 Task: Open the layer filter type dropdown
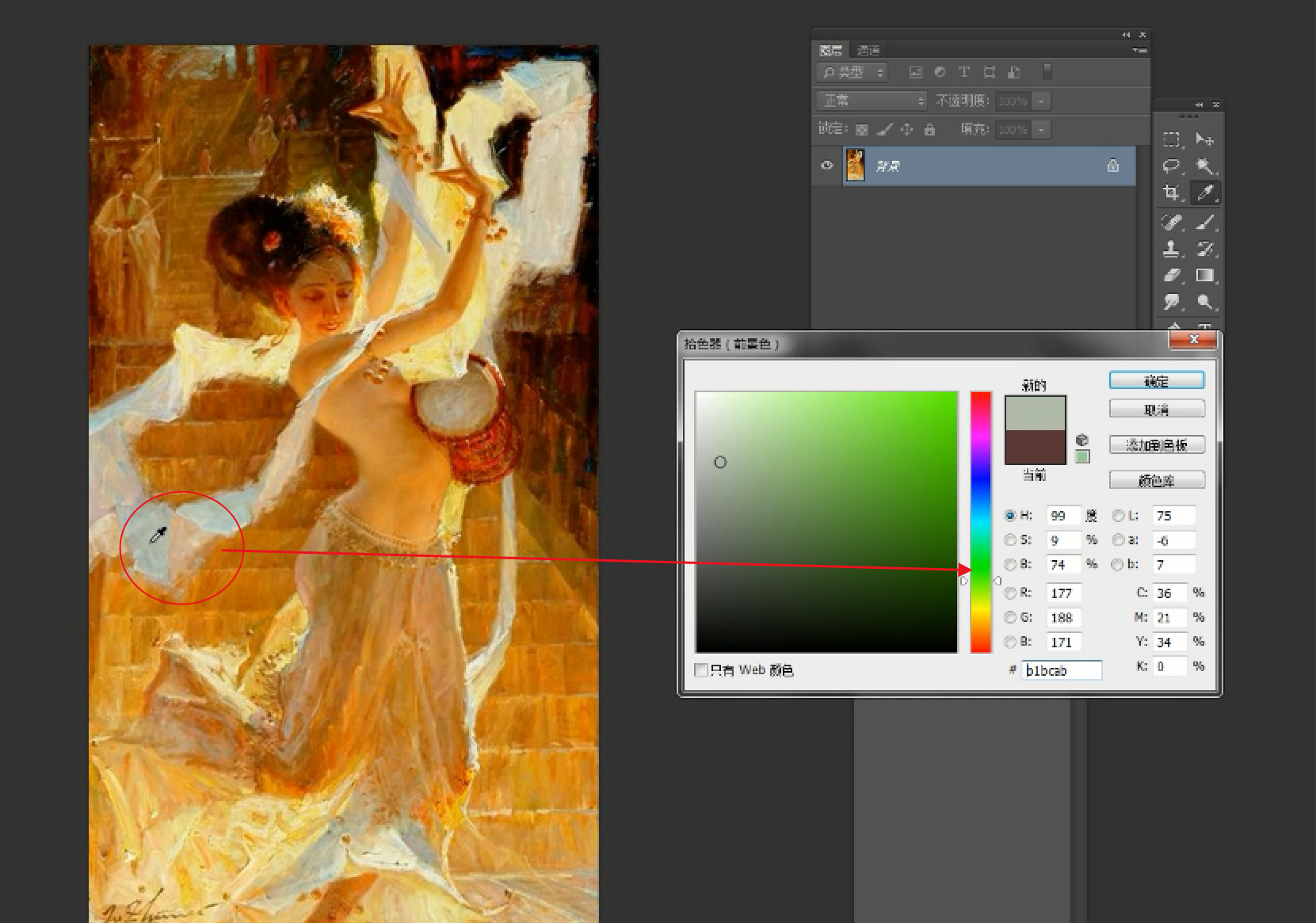point(852,72)
